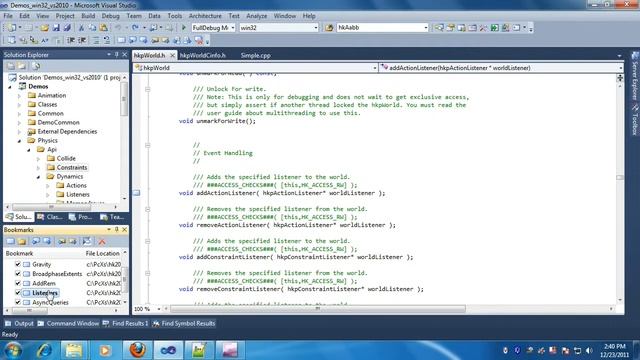Expand the Animation folder in Solution Explorer
This screenshot has width=640, height=360.
19,96
